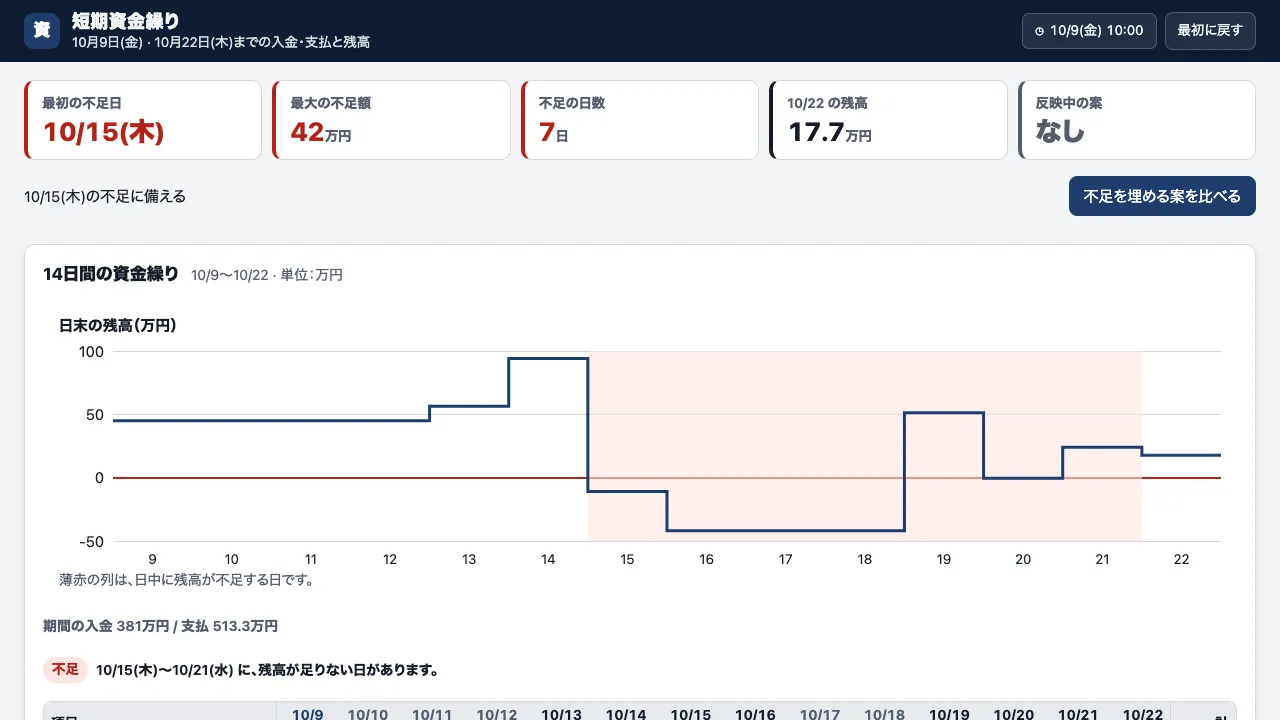Click the 7日 value under 不足の日数
The image size is (1280, 720).
click(554, 132)
